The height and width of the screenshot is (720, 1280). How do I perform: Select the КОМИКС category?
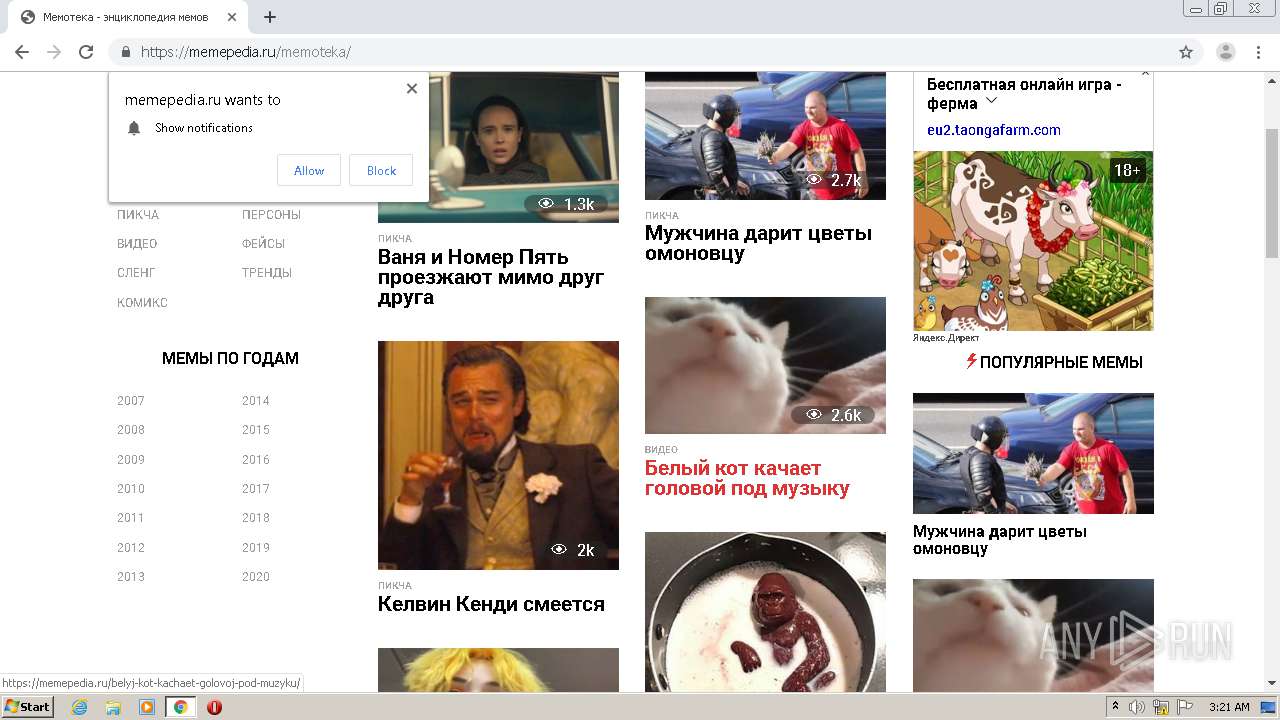pyautogui.click(x=142, y=303)
